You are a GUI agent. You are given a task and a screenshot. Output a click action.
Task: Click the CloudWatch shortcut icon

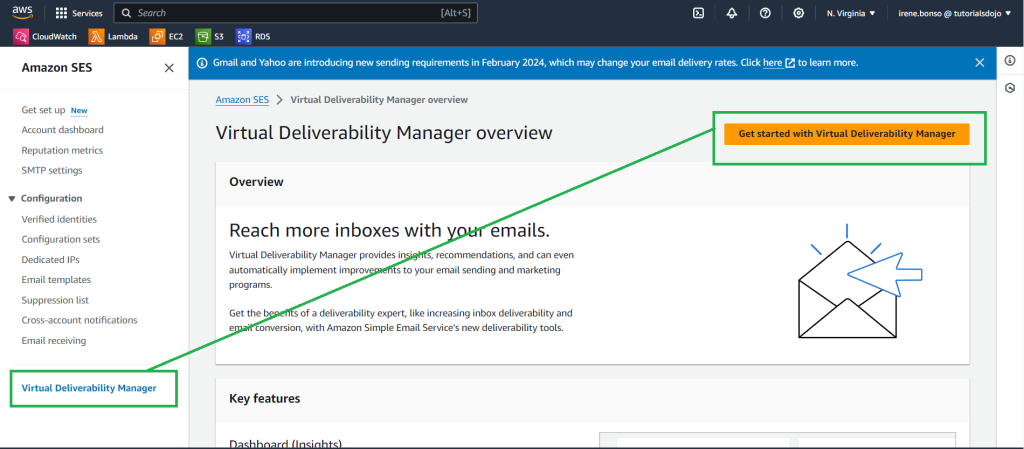point(20,37)
